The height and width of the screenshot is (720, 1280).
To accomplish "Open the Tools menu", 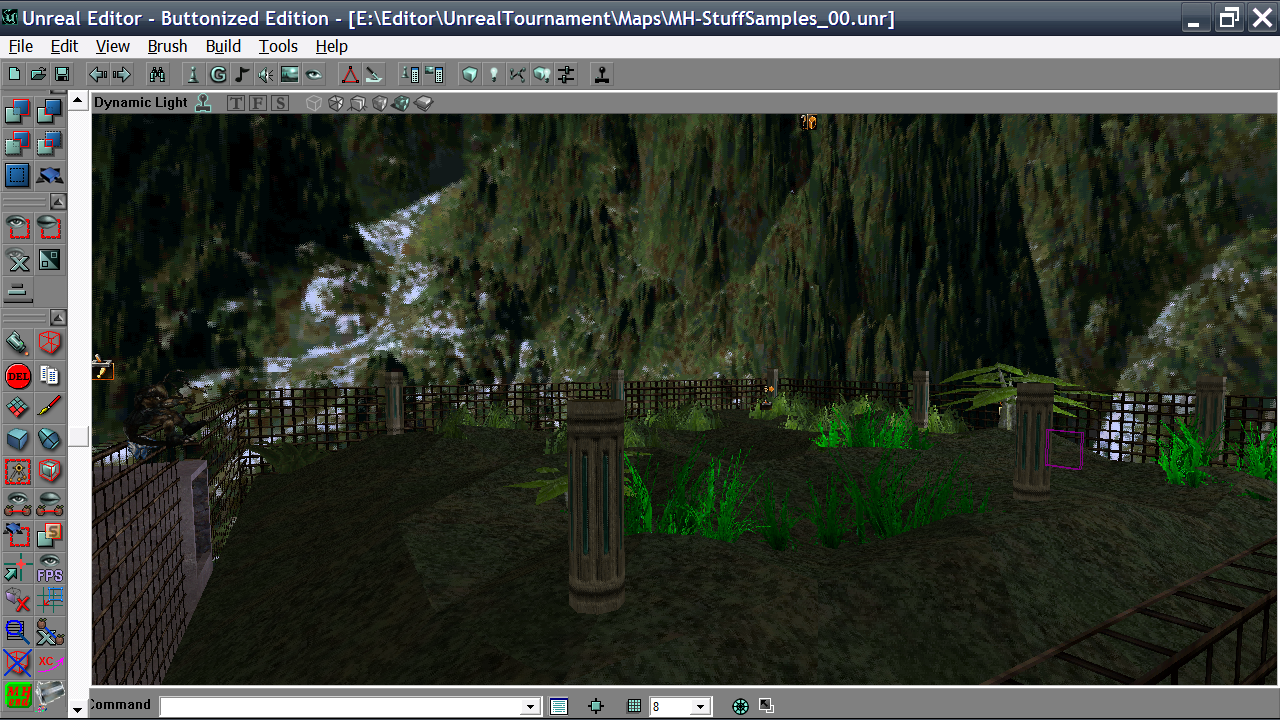I will (x=278, y=46).
